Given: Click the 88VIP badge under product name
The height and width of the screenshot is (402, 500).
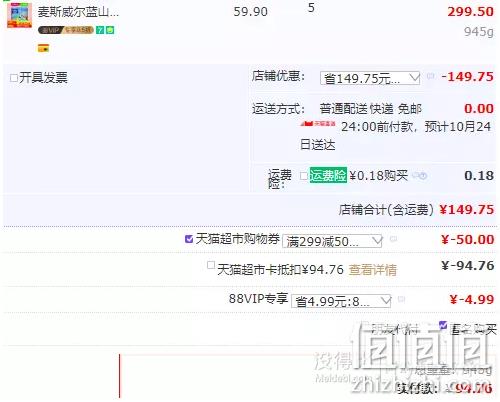Looking at the screenshot, I should [65, 30].
